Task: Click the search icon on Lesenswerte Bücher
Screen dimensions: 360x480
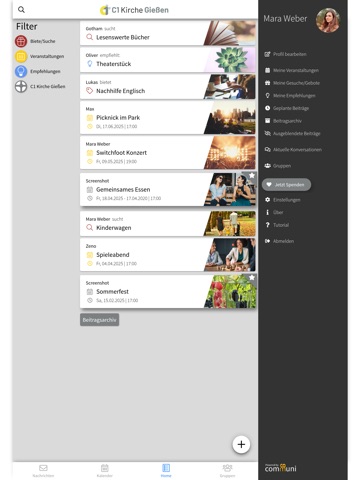Action: (89, 37)
